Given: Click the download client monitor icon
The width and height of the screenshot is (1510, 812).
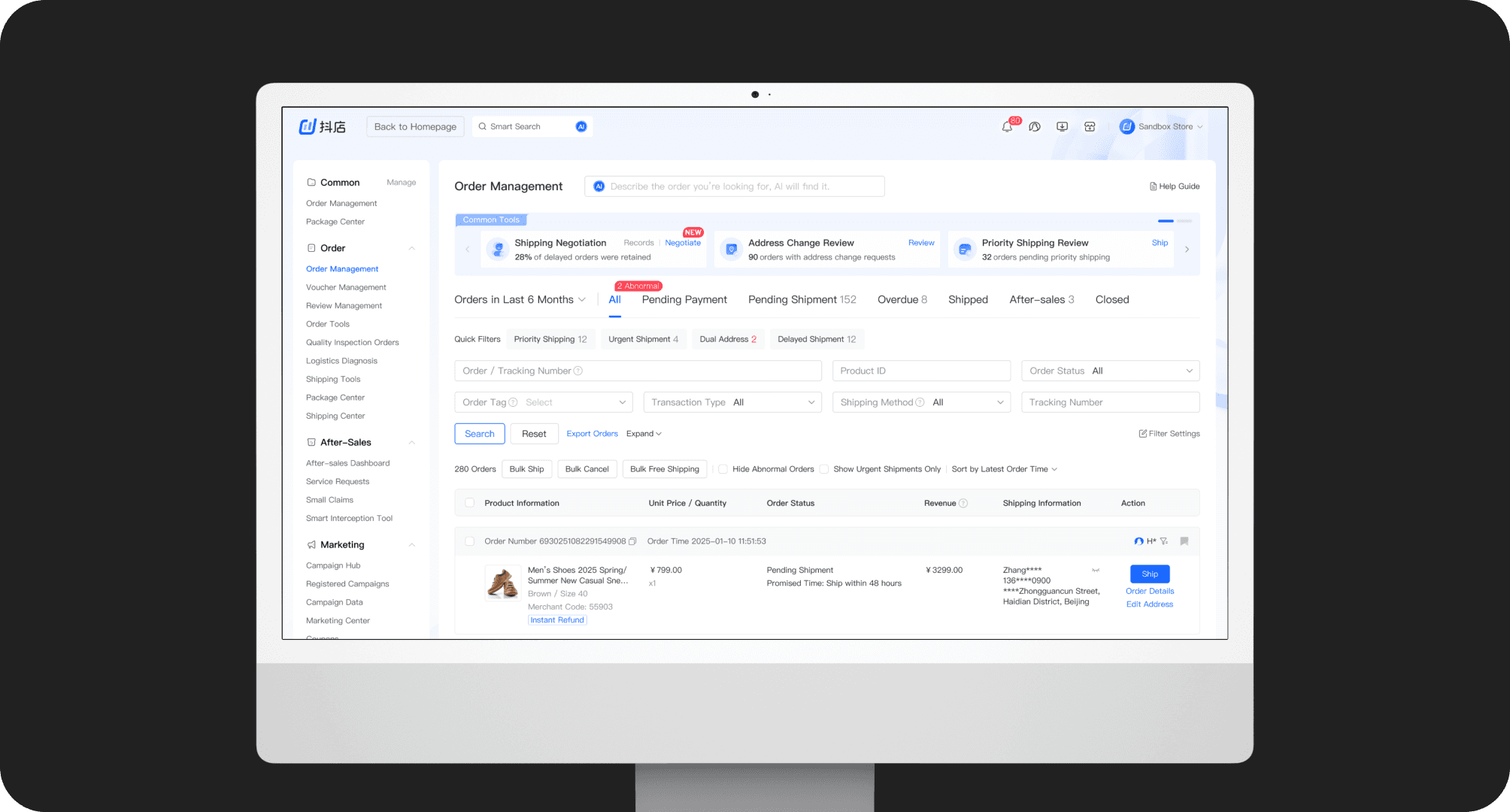Looking at the screenshot, I should click(x=1062, y=127).
